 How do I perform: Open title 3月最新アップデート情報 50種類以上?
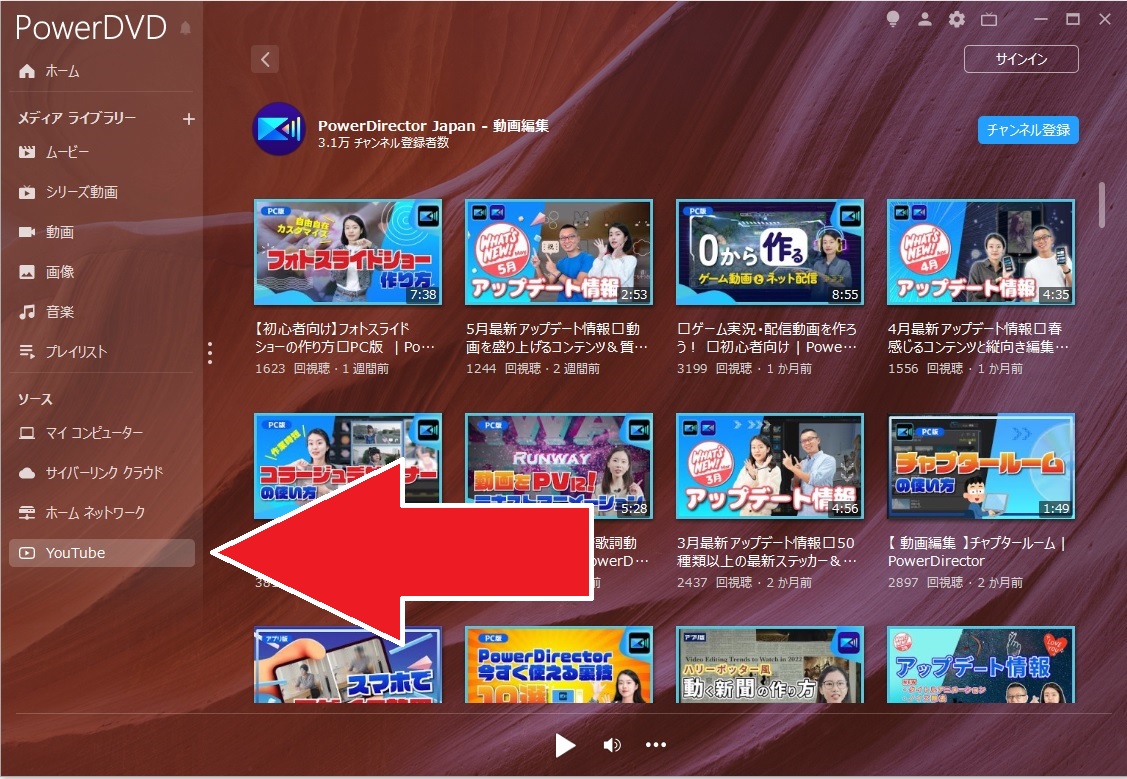point(766,552)
